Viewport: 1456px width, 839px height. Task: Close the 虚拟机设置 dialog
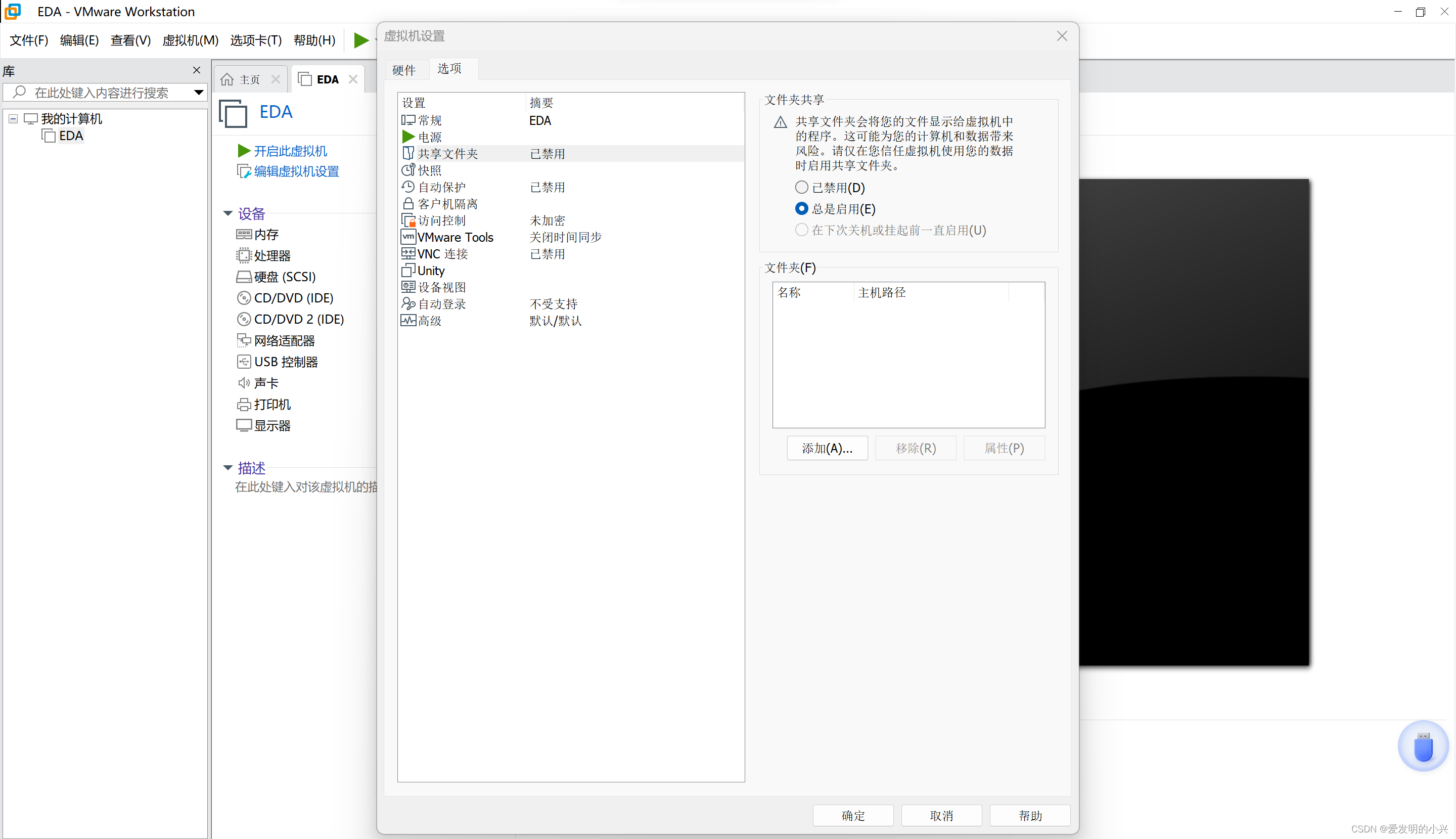click(x=1062, y=36)
